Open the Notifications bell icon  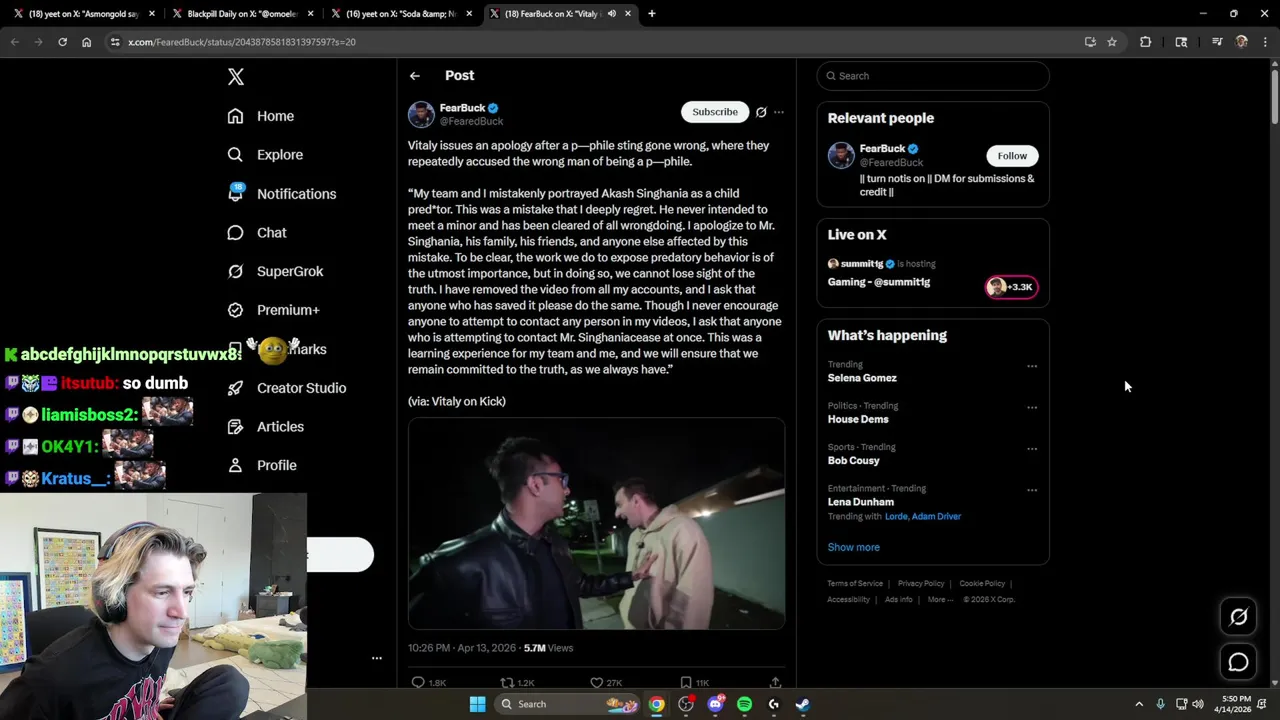click(x=235, y=194)
